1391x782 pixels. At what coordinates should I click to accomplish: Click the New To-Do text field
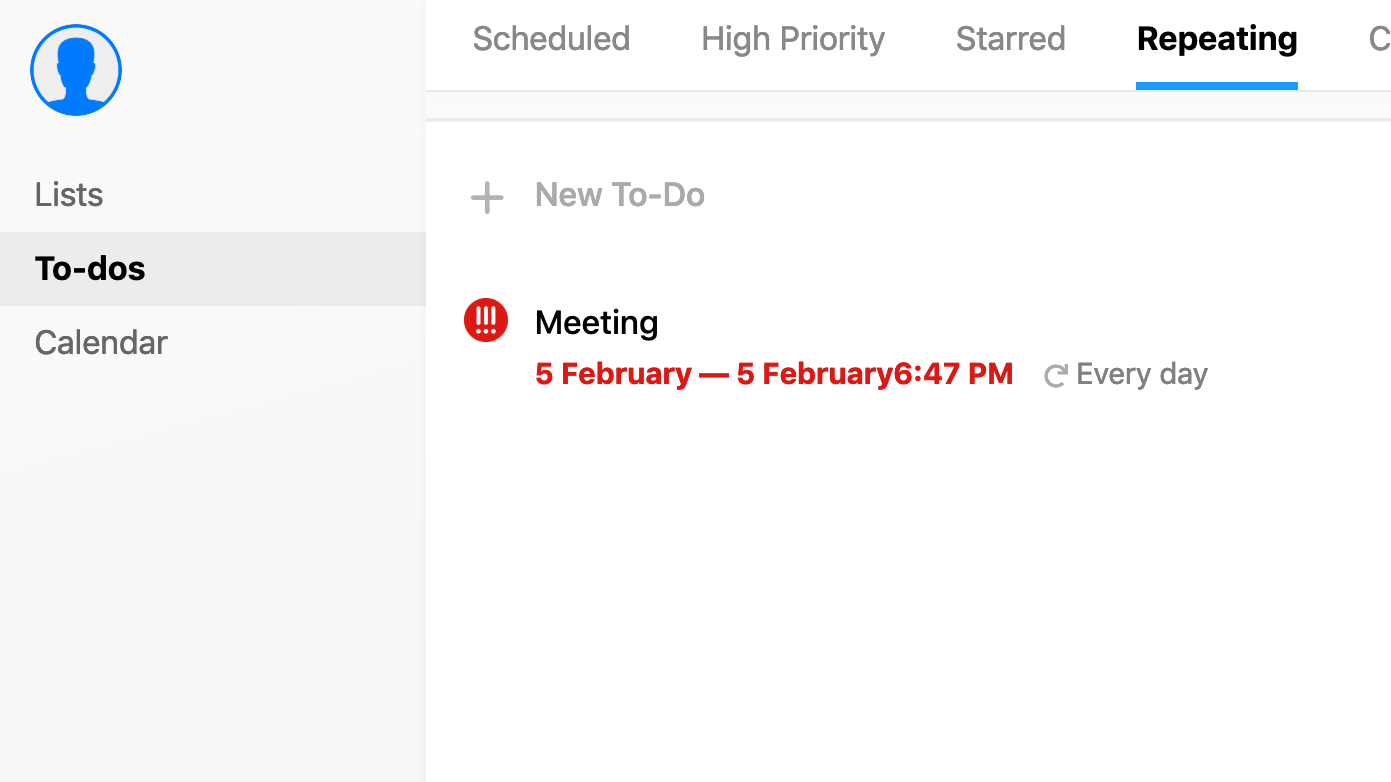[x=620, y=195]
